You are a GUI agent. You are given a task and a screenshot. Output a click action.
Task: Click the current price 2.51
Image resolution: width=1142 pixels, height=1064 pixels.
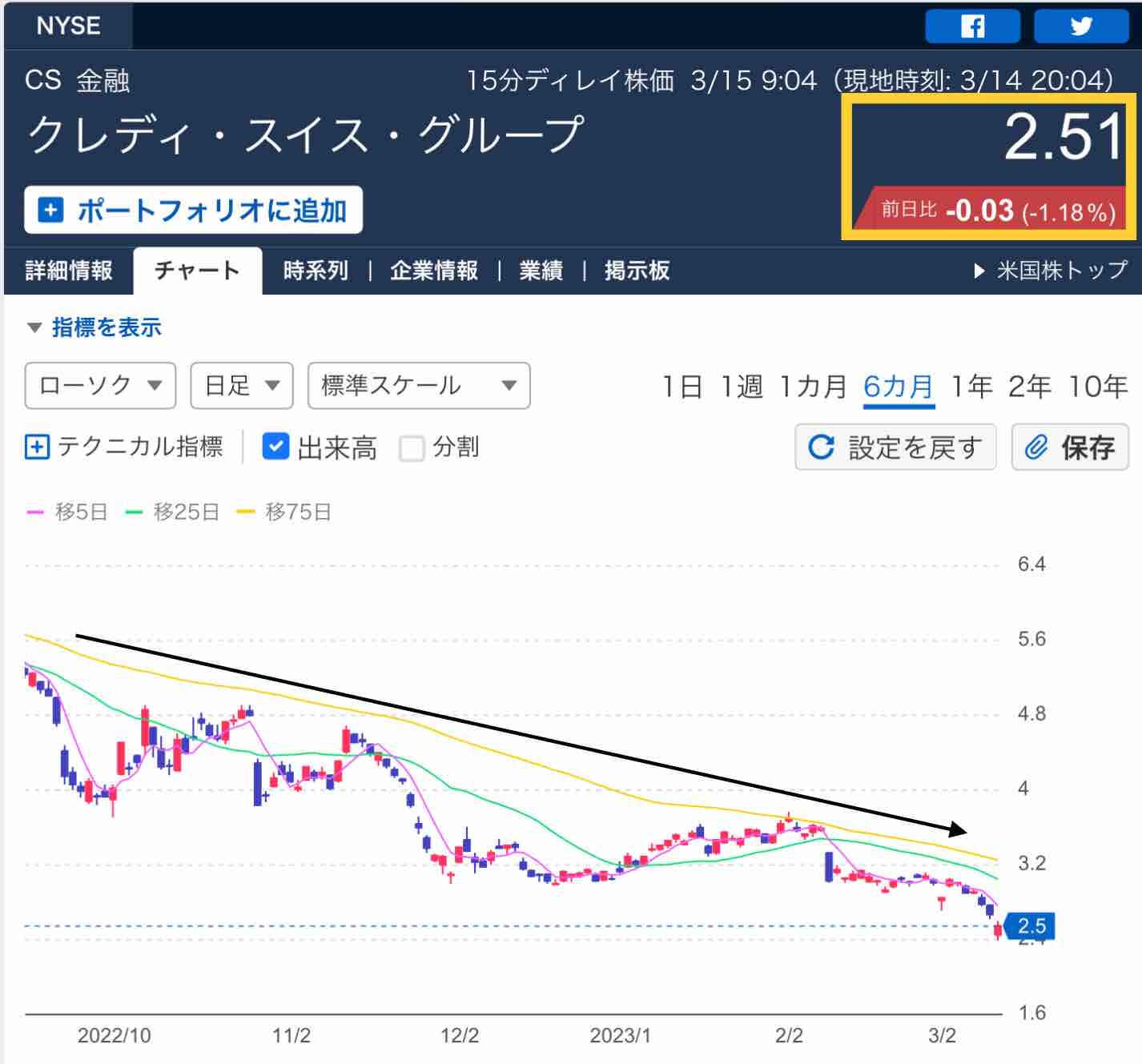(1064, 136)
